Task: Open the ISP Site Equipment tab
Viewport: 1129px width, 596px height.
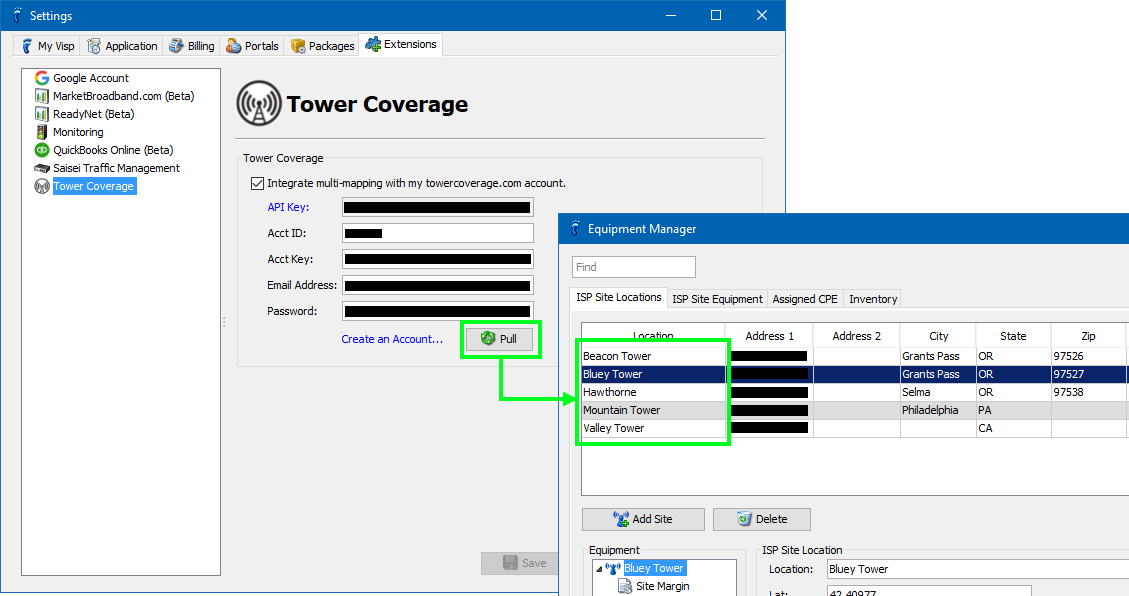Action: [x=717, y=299]
